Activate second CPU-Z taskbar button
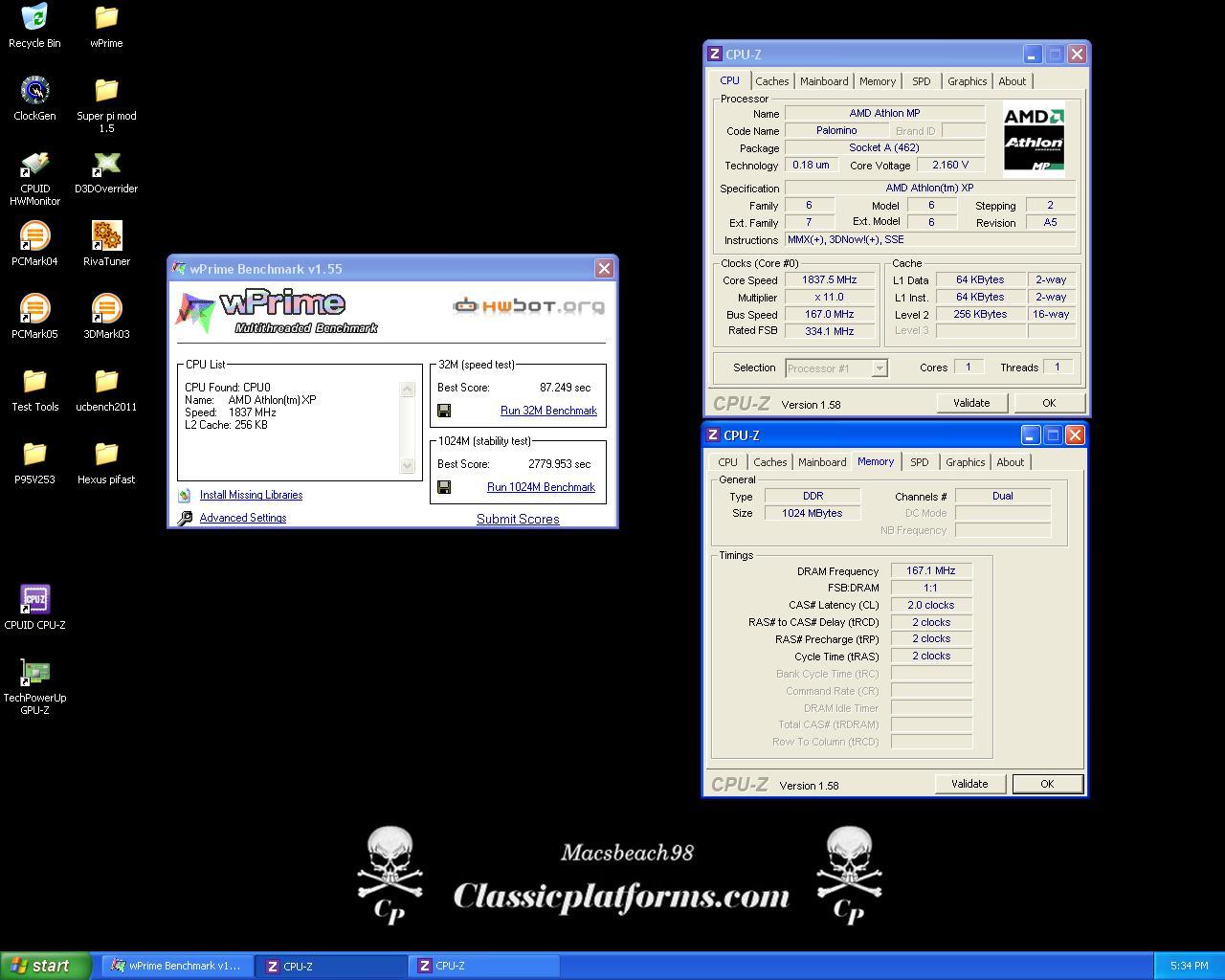 [x=485, y=966]
